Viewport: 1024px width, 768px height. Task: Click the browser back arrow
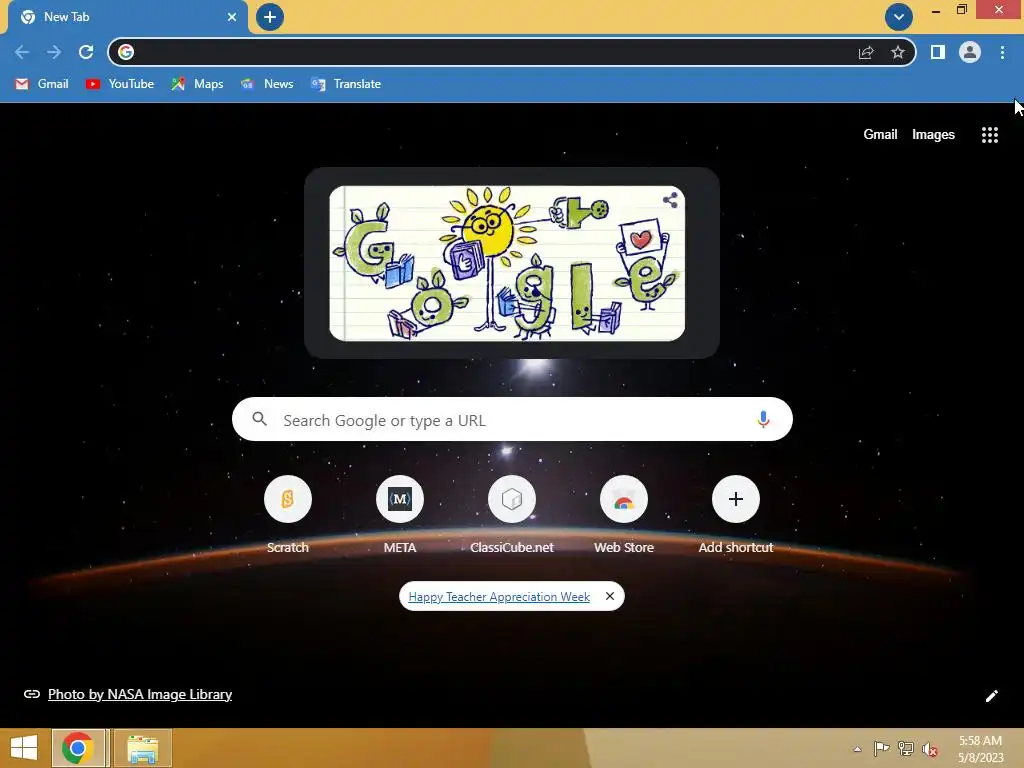pos(22,52)
